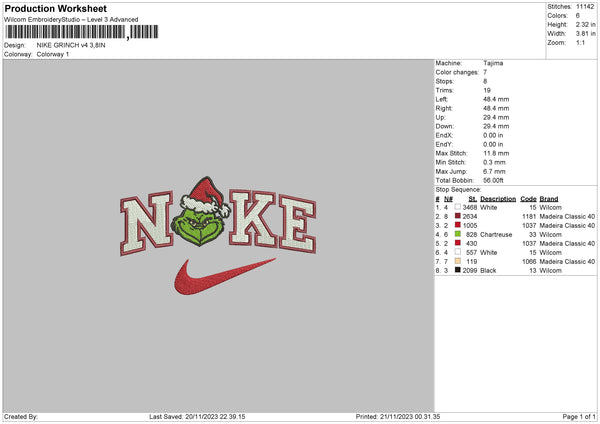The width and height of the screenshot is (600, 424).
Task: Click the Santa hat on the Grinch
Action: pyautogui.click(x=205, y=197)
